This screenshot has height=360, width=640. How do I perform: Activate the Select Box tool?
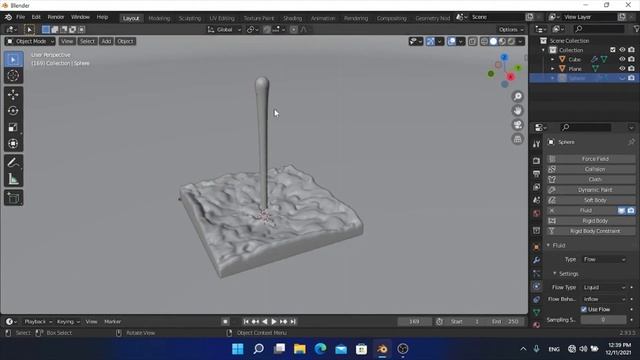coord(13,60)
